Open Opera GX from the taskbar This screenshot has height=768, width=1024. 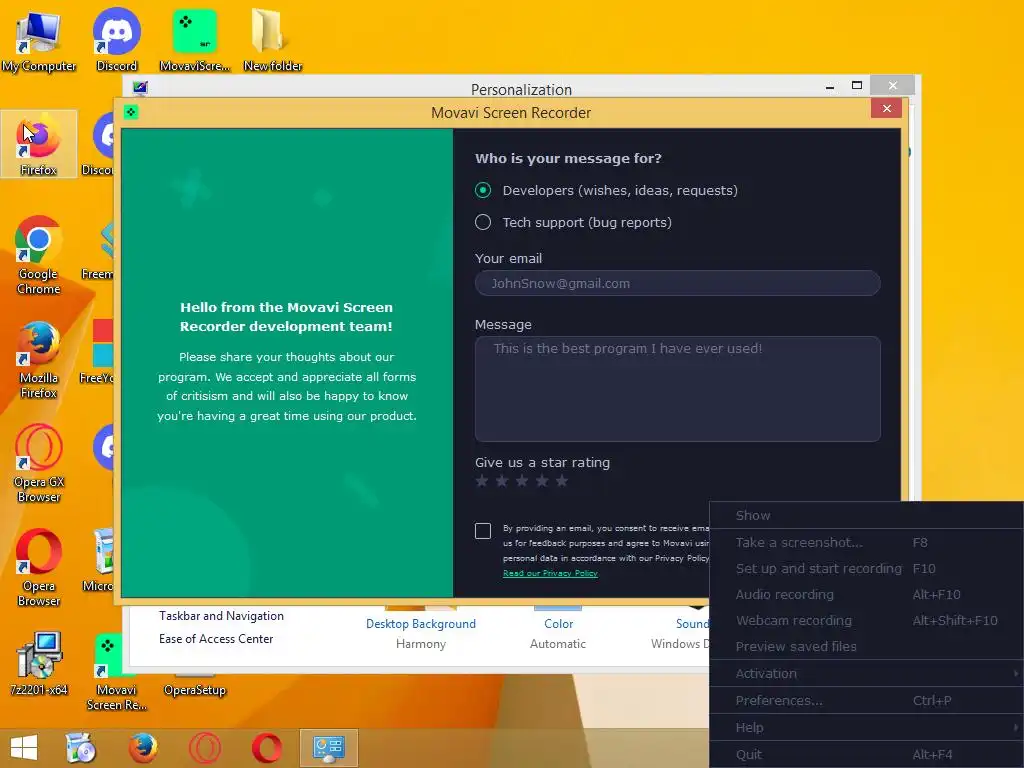(204, 748)
